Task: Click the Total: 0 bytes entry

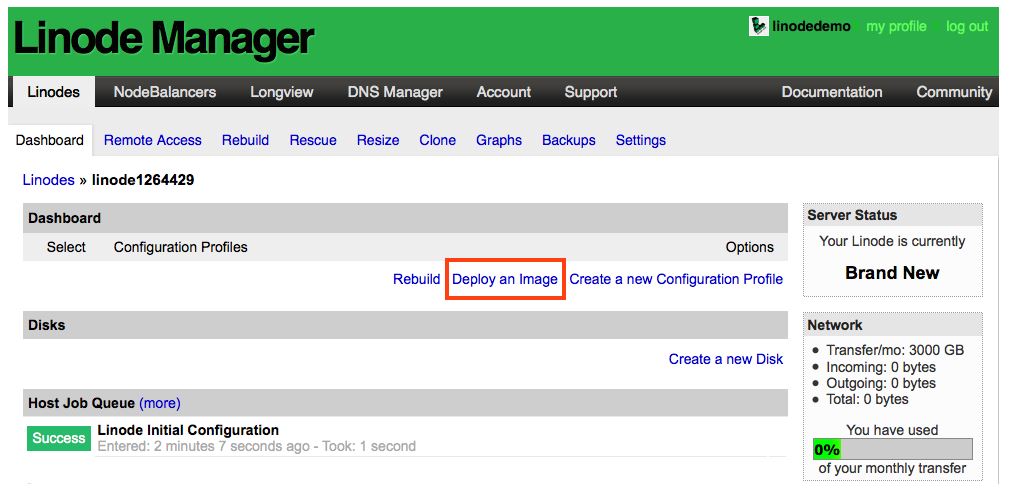Action: tap(867, 399)
